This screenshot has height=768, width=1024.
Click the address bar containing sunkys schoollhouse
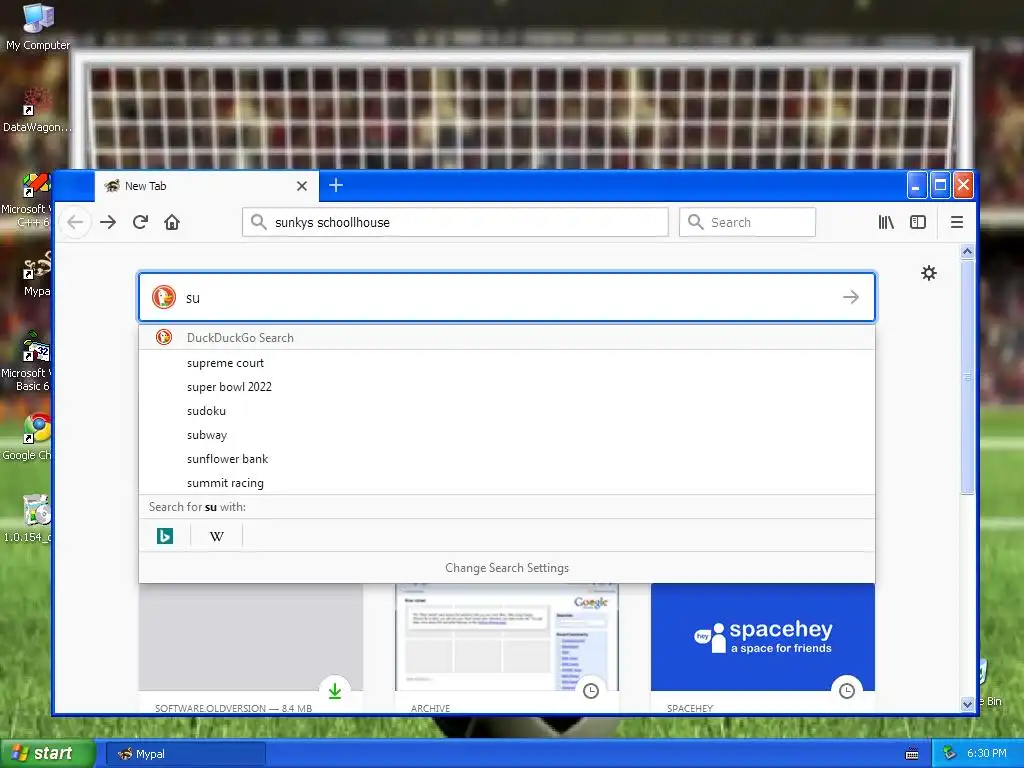click(x=455, y=222)
